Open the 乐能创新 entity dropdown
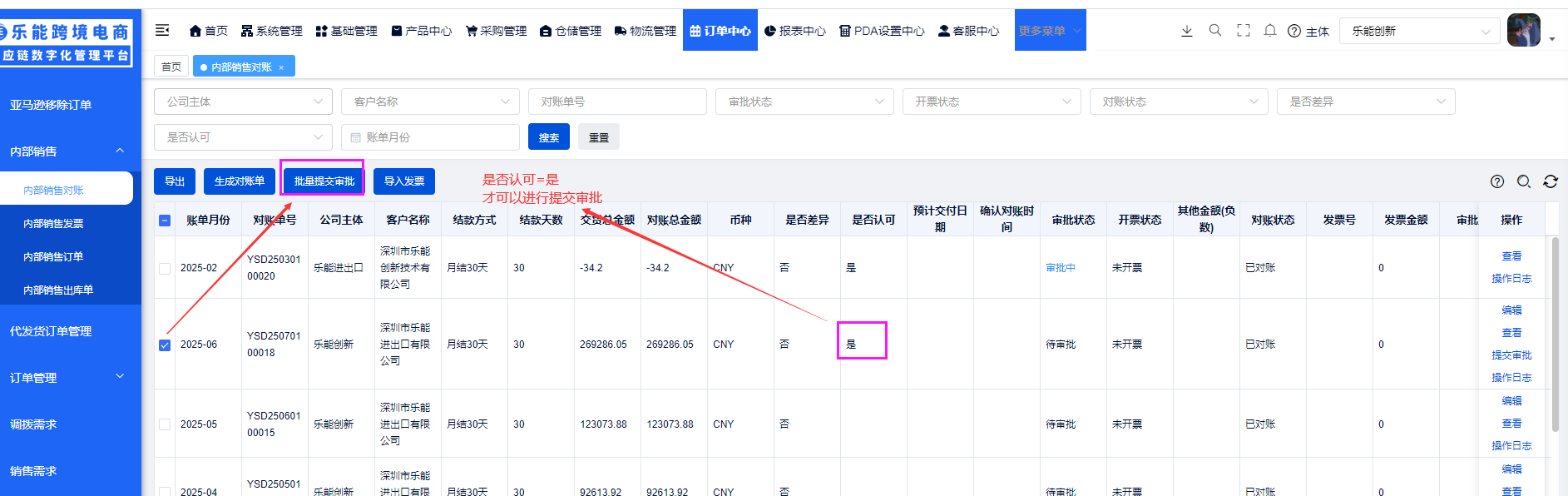Image resolution: width=1568 pixels, height=496 pixels. click(x=1420, y=31)
